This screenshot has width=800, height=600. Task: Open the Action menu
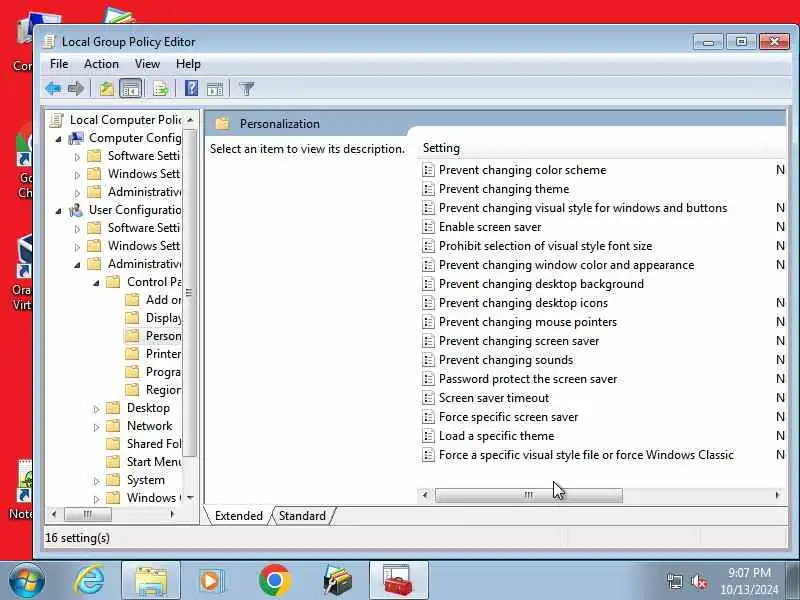101,64
